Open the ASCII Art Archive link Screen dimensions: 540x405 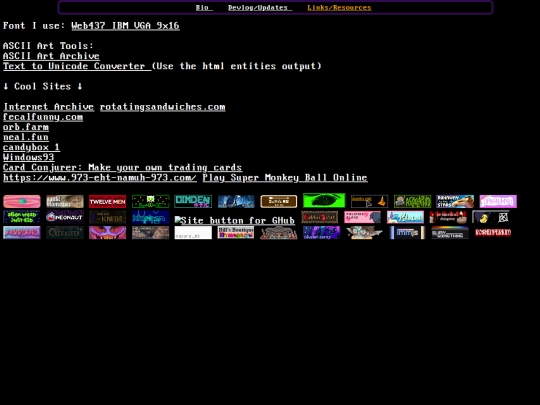click(51, 56)
